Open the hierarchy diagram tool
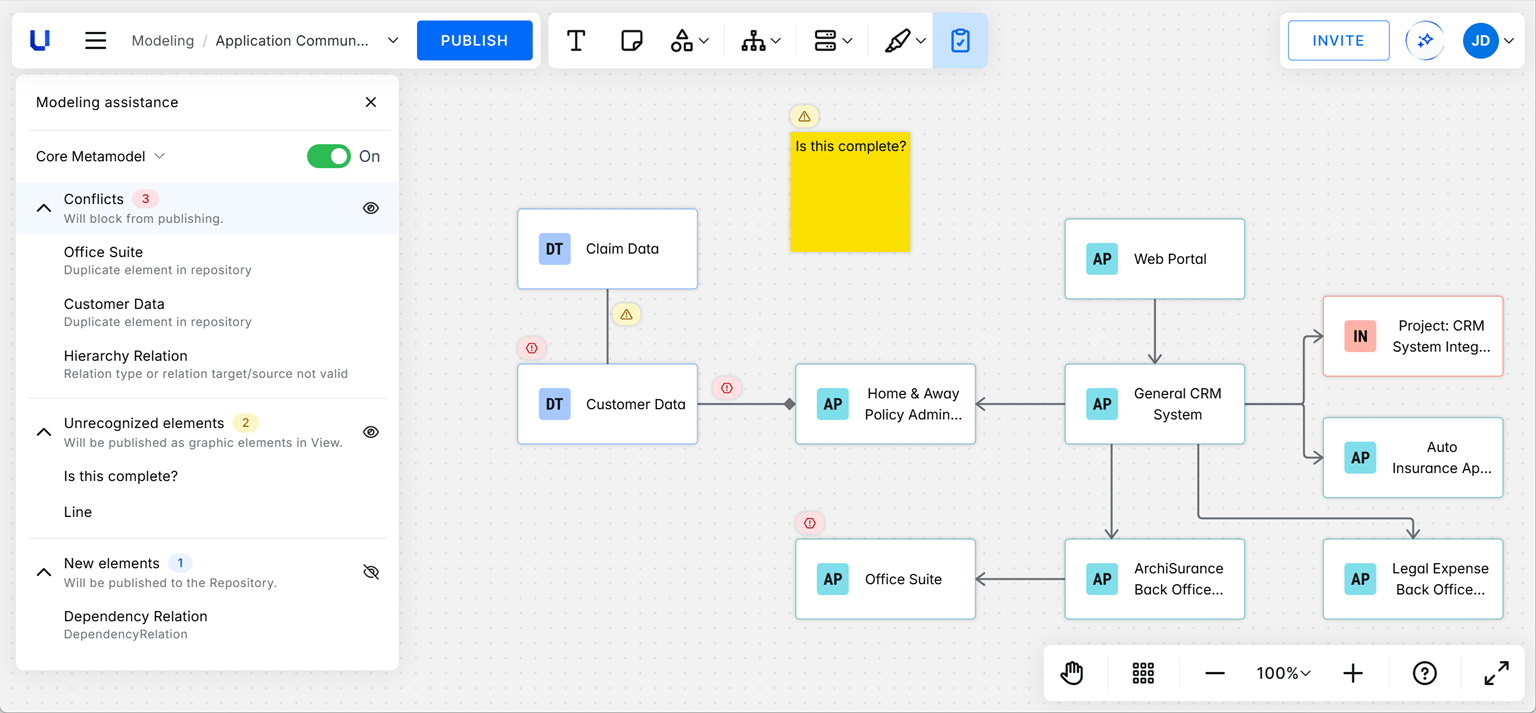Screen dimensions: 1536x713 [x=760, y=41]
